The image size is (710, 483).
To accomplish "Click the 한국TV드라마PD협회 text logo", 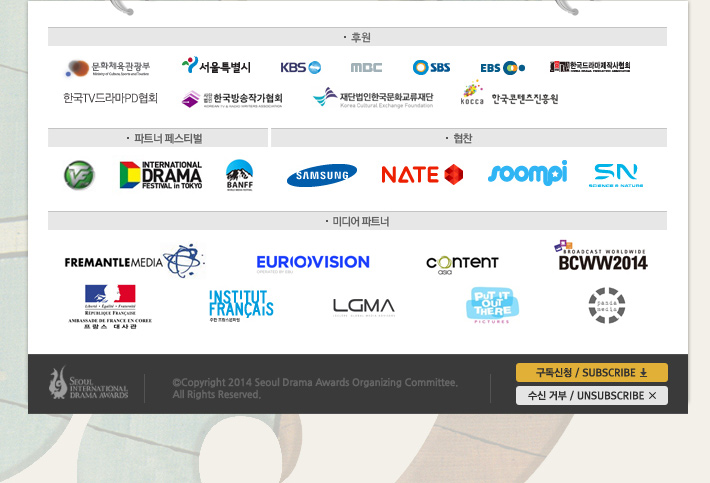I will click(110, 98).
